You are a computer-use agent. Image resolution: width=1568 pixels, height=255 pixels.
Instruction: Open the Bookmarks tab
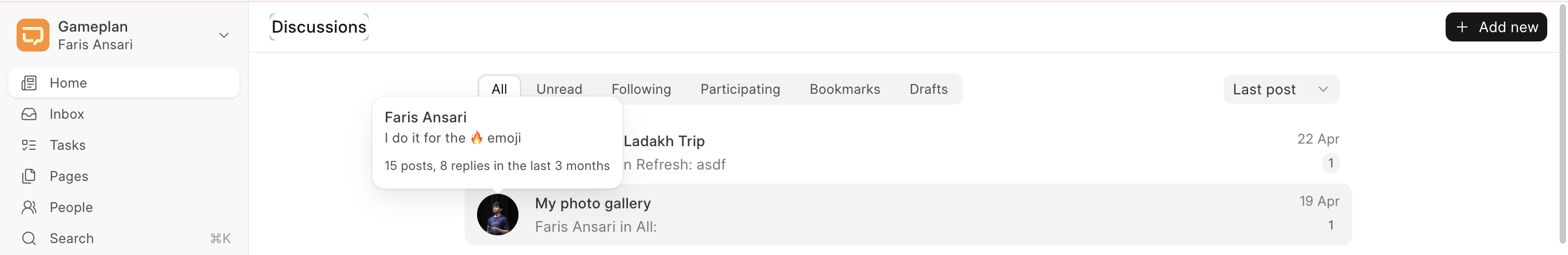tap(844, 90)
